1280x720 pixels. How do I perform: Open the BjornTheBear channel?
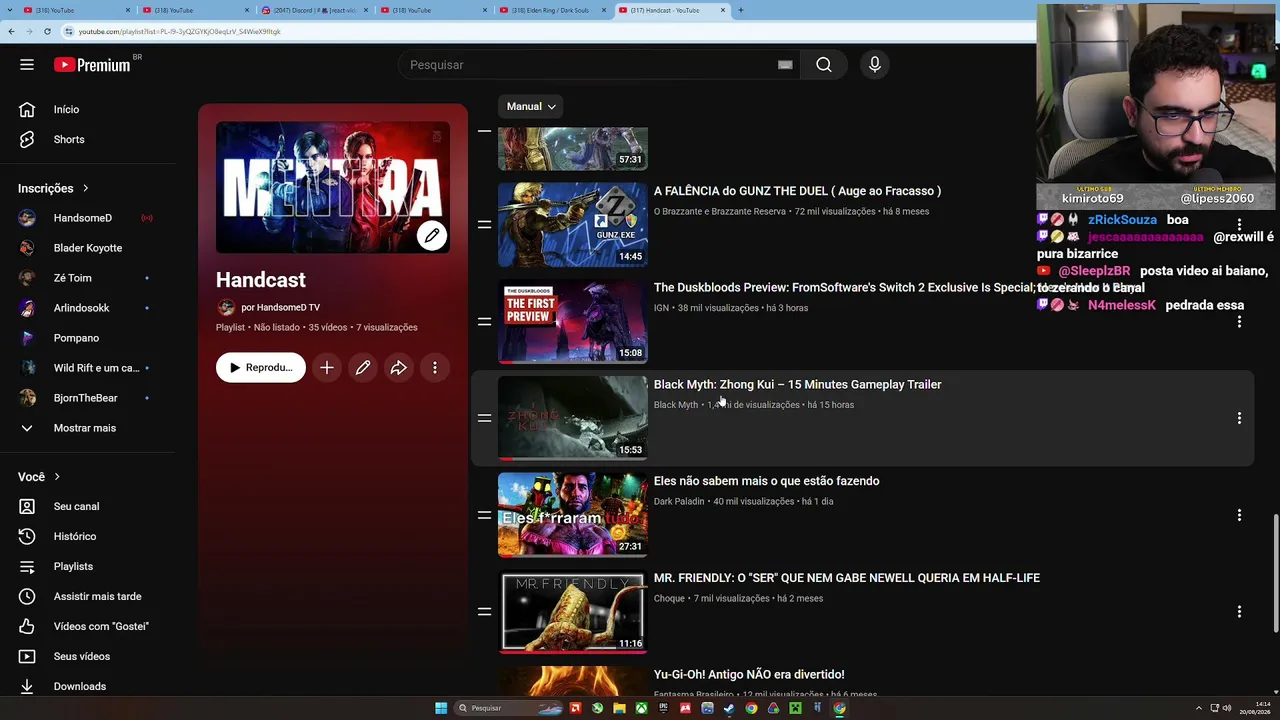pyautogui.click(x=85, y=398)
